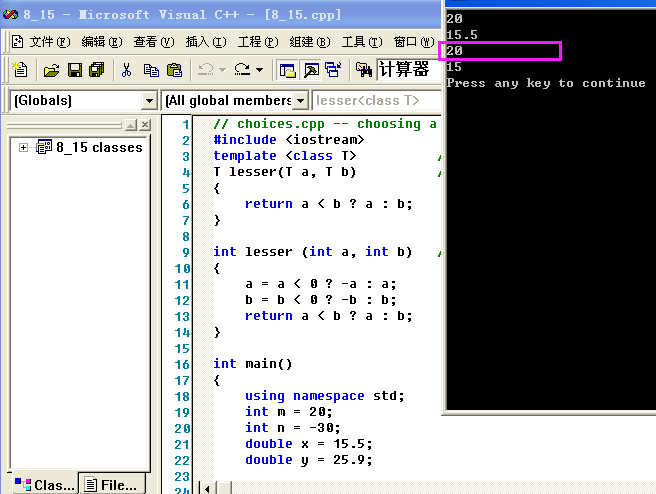Click the Redo arrow icon
Image resolution: width=656 pixels, height=494 pixels.
tap(242, 70)
